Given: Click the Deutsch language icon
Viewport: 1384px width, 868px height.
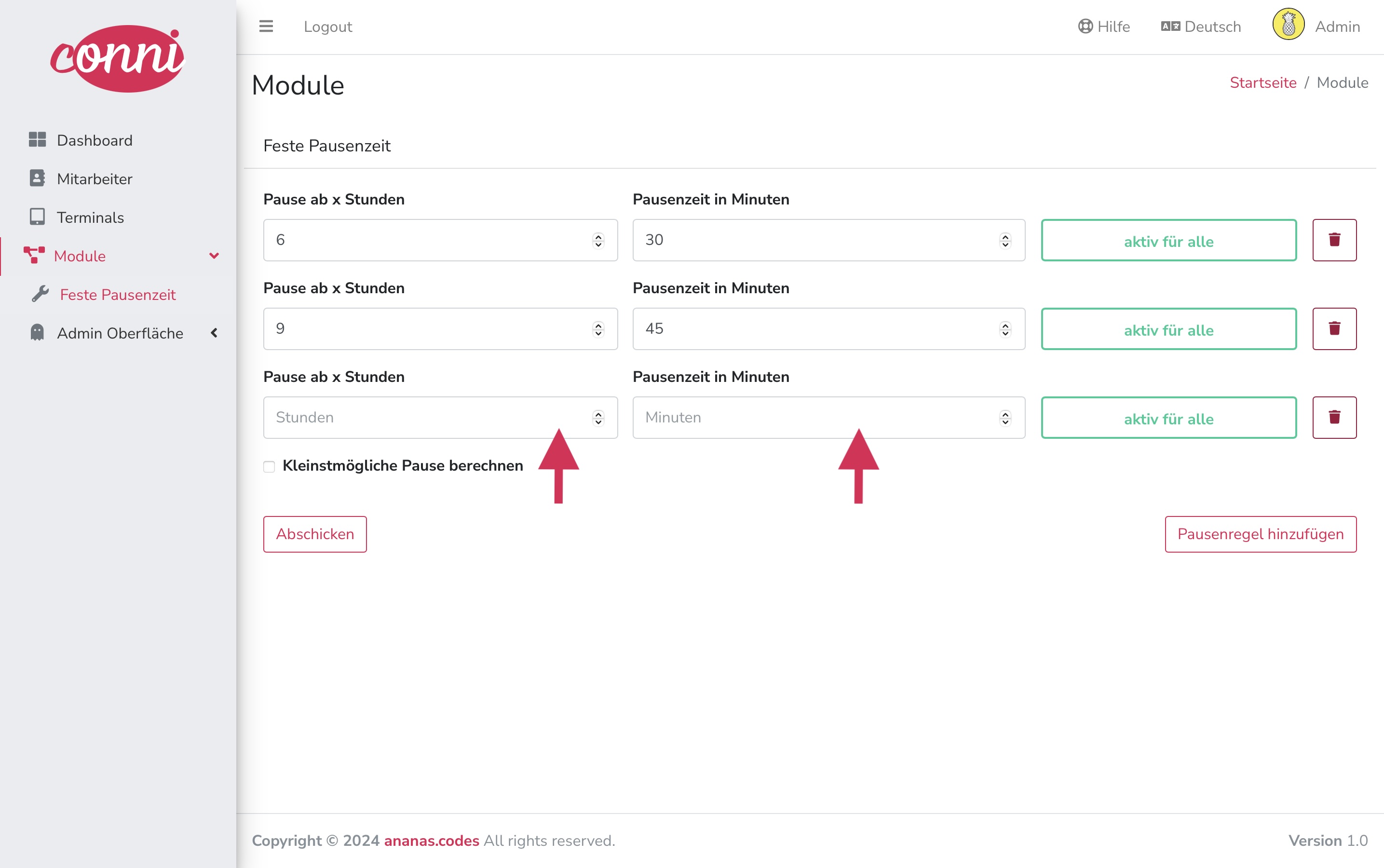Looking at the screenshot, I should (x=1170, y=27).
